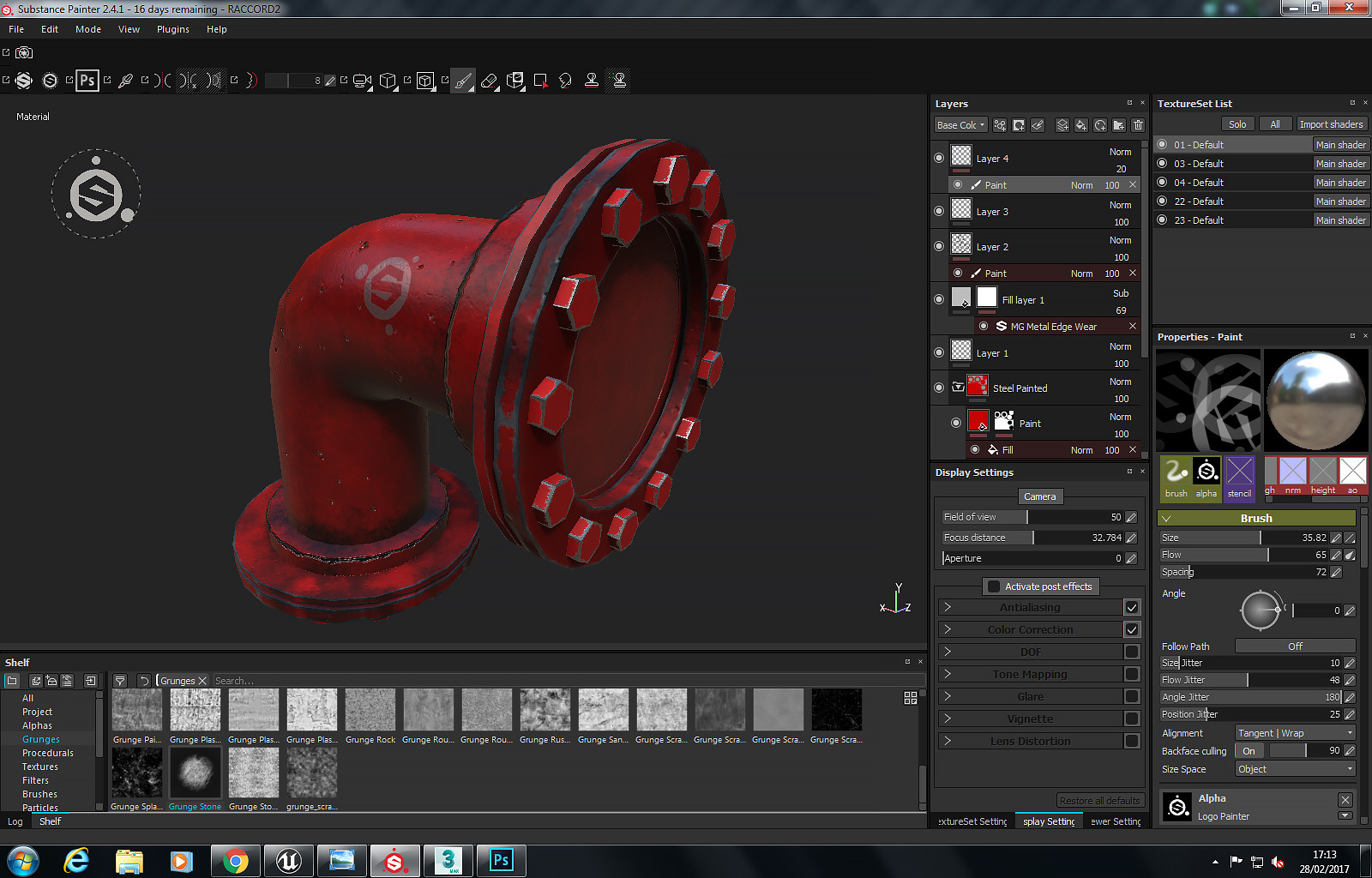
Task: Select the eyedropper material picker tool
Action: click(125, 81)
